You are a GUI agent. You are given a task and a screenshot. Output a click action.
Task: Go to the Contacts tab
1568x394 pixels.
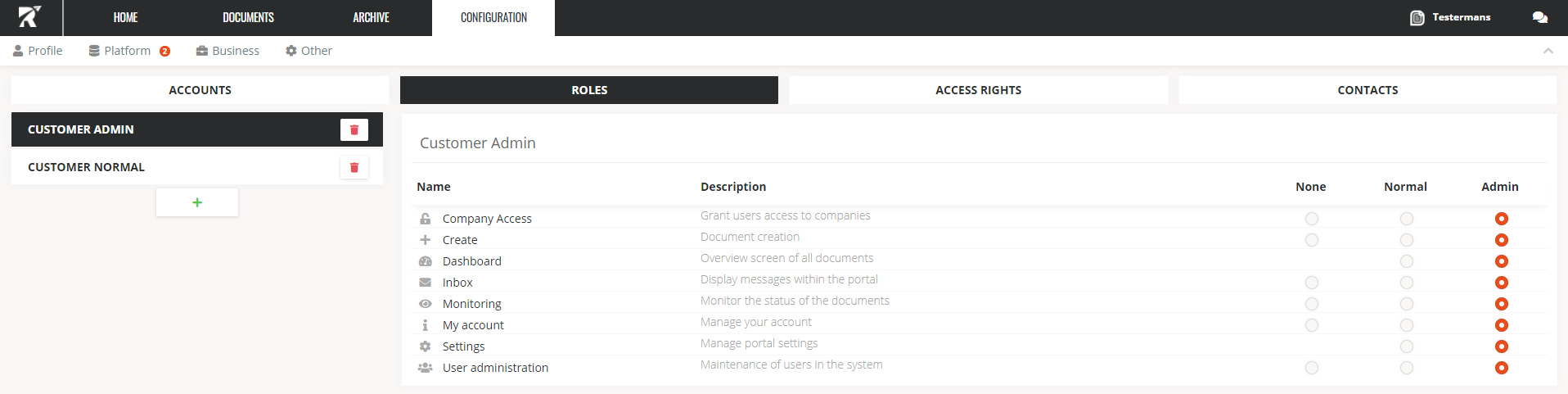click(1367, 90)
